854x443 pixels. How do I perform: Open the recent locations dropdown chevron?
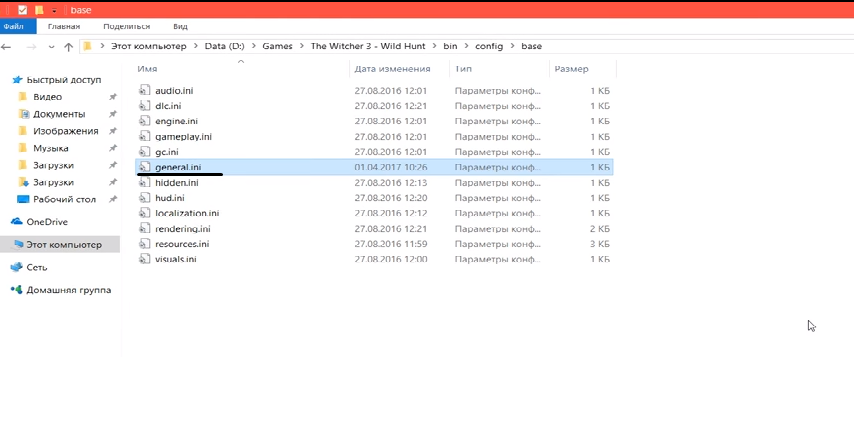coord(51,47)
